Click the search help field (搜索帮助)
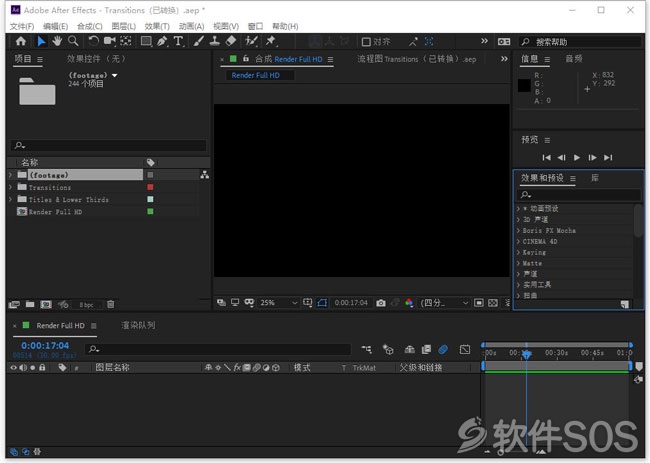The width and height of the screenshot is (650, 463). [x=580, y=42]
